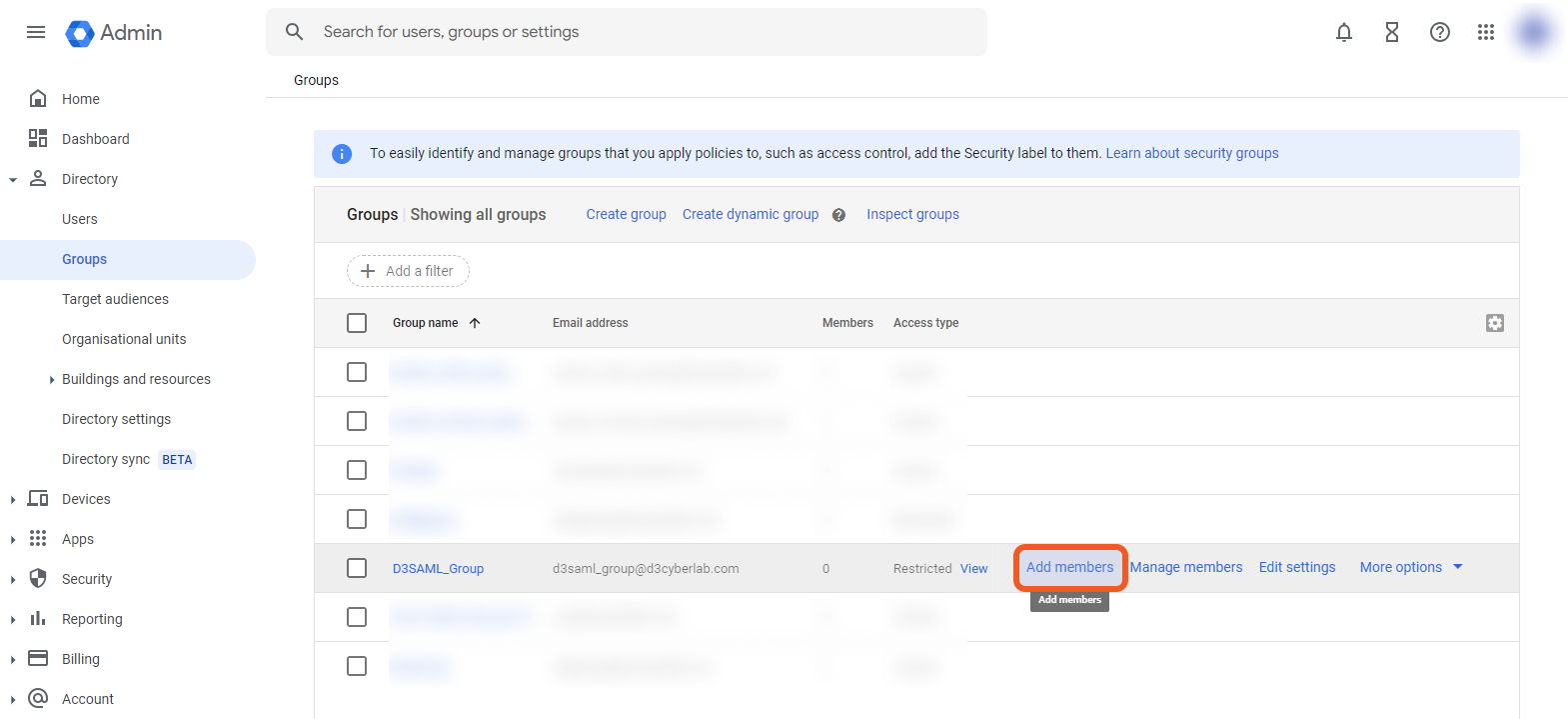Click the search users or settings field
Screen dimensions: 1568x719
[640, 32]
